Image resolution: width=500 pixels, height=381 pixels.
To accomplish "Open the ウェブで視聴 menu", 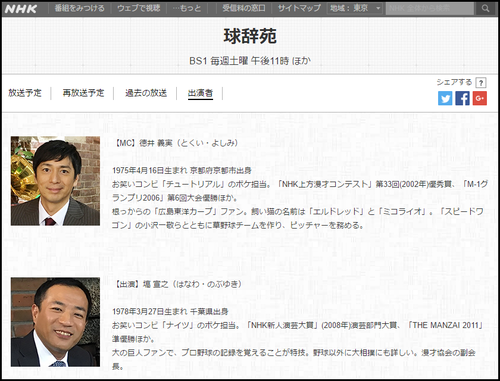I will pos(139,8).
